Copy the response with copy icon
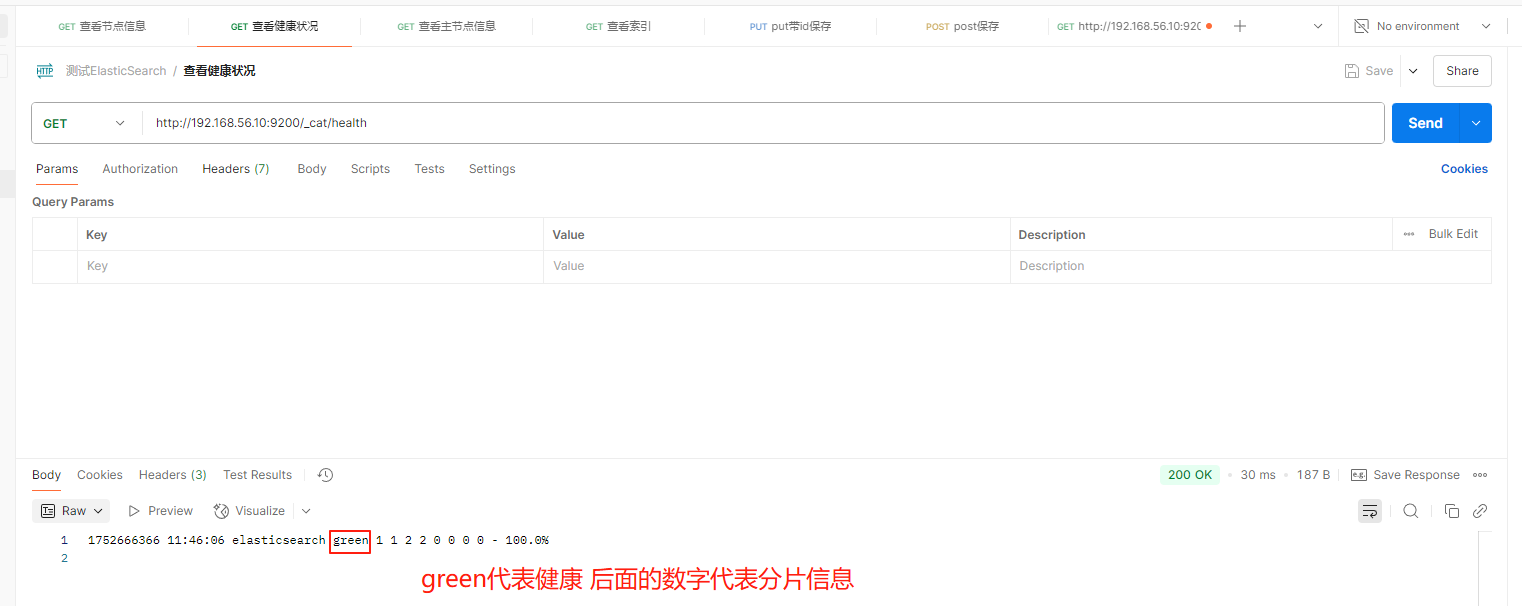 coord(1452,511)
